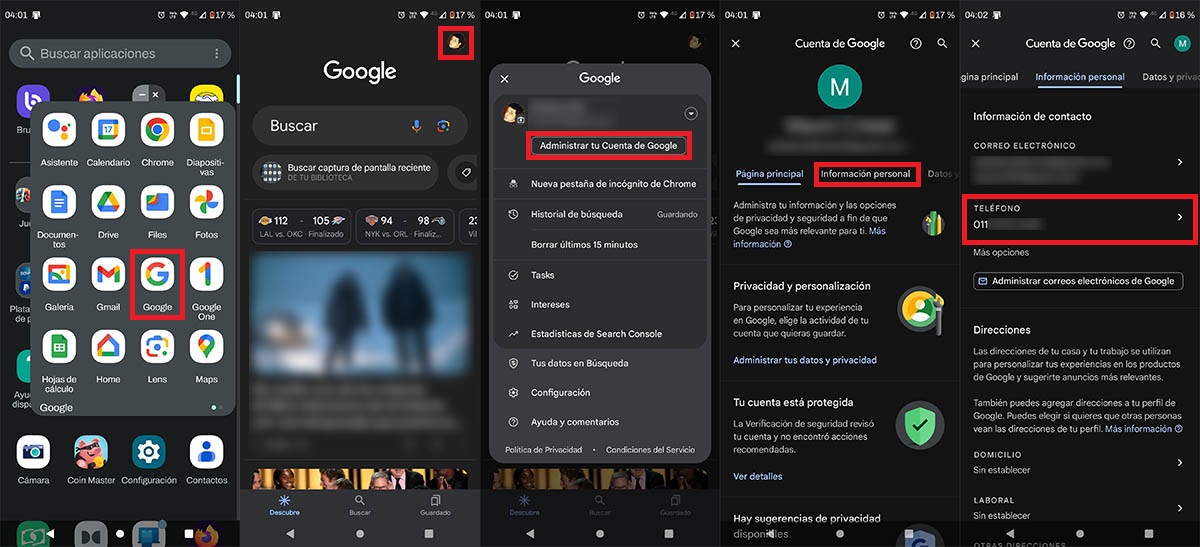Tap the Google app icon in the folder
This screenshot has width=1200, height=547.
click(x=157, y=275)
